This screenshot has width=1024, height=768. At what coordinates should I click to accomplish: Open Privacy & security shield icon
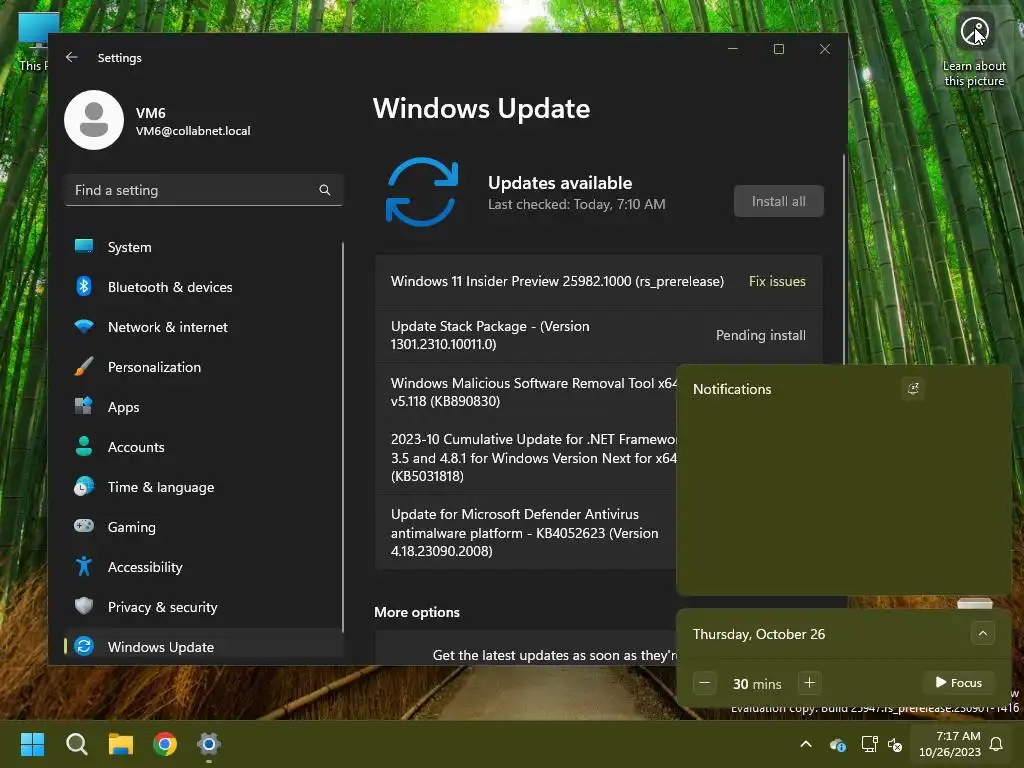(x=84, y=606)
